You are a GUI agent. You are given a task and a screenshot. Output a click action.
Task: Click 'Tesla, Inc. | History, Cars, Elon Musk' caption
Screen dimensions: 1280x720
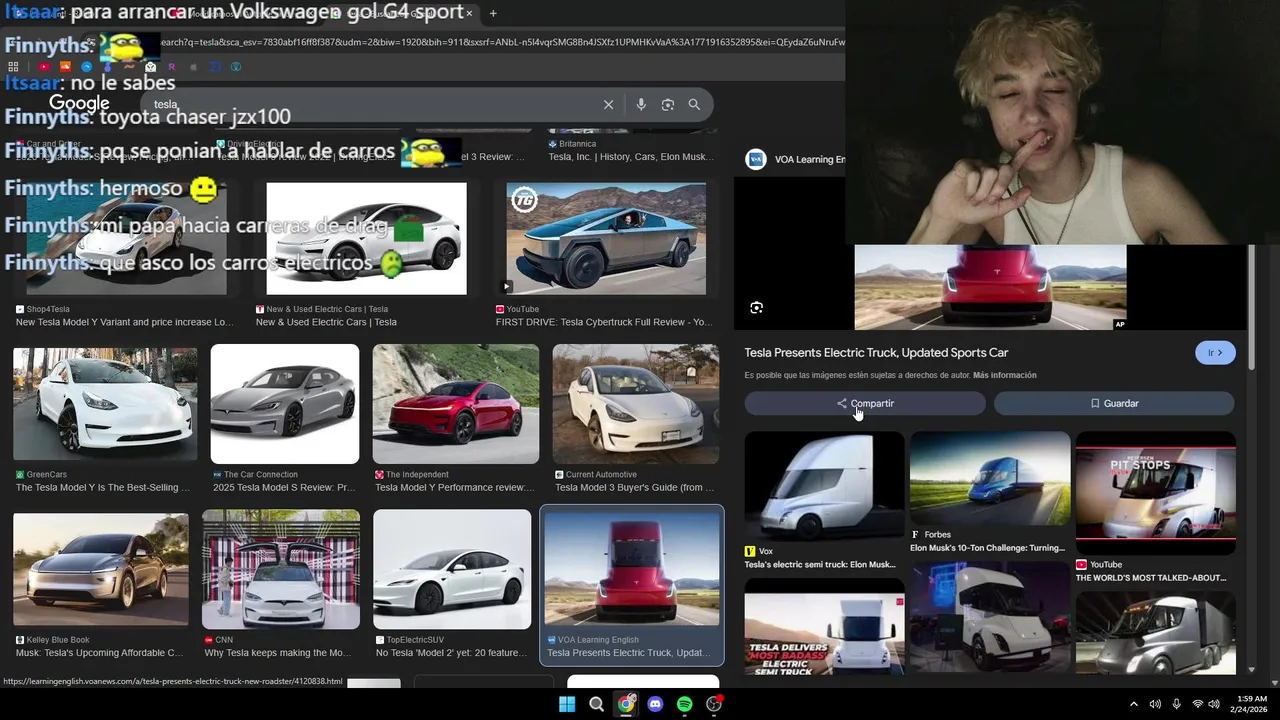pos(630,157)
